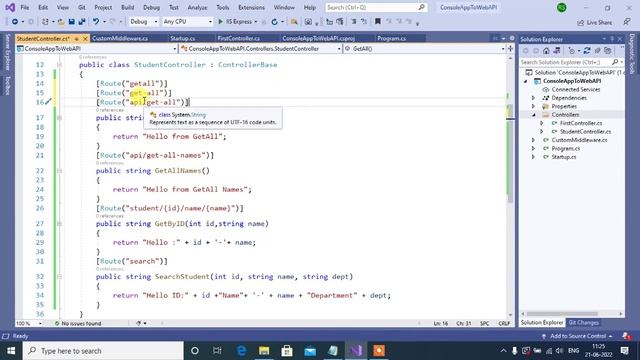Expand Startup.cs node in Solution Explorer

[533, 157]
